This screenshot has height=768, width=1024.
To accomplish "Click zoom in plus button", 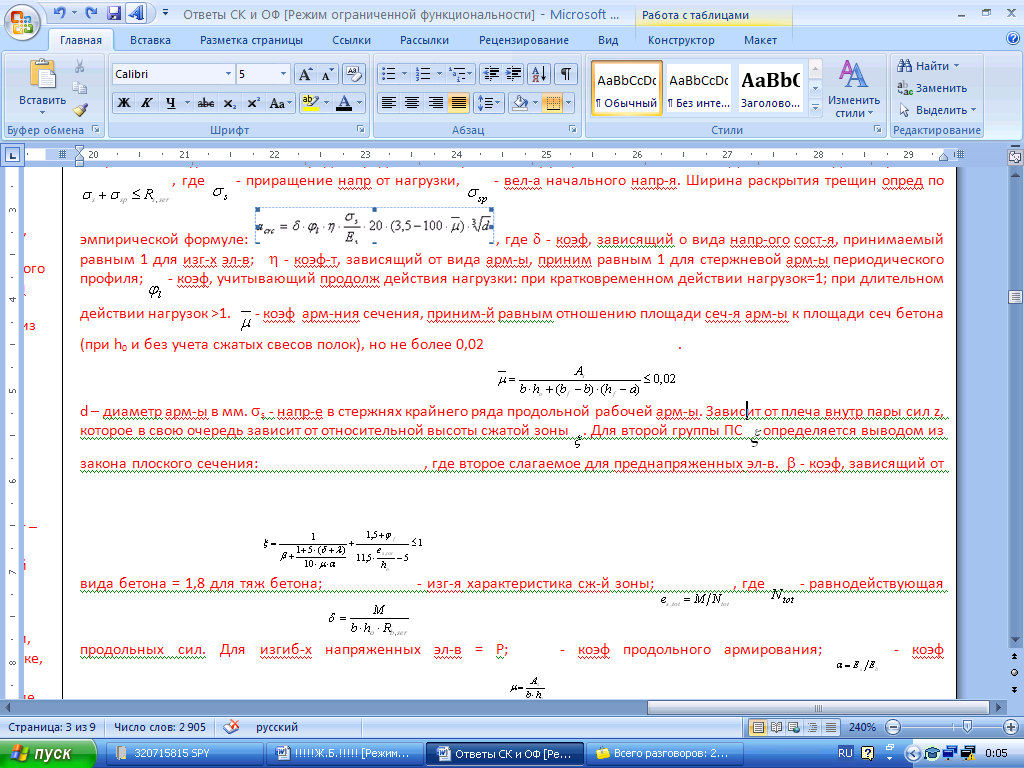I will [1010, 727].
